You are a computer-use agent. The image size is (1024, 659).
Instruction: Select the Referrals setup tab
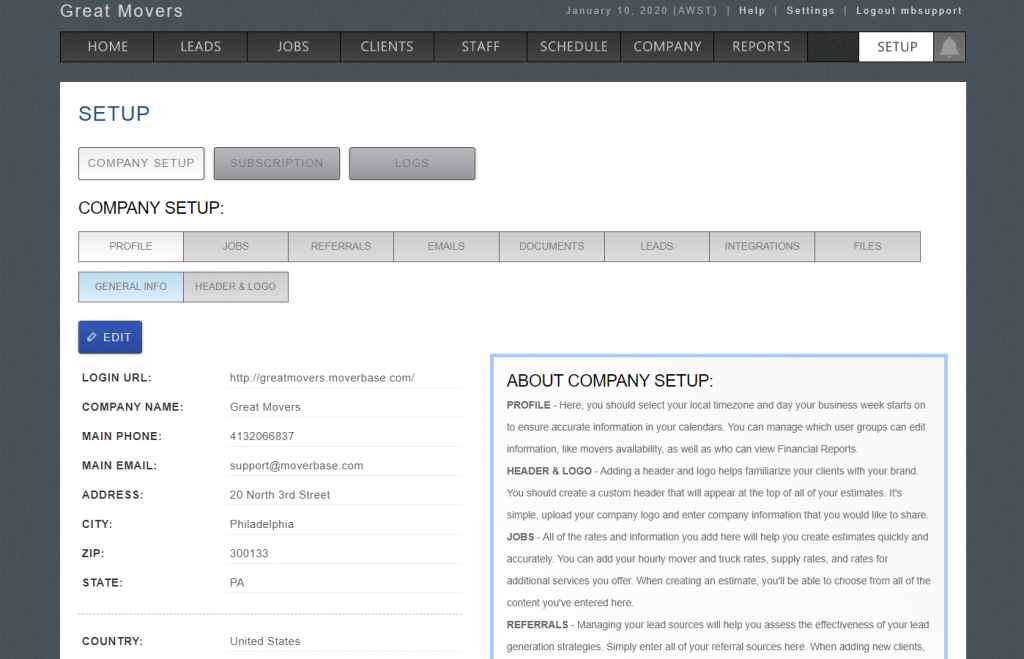click(341, 246)
